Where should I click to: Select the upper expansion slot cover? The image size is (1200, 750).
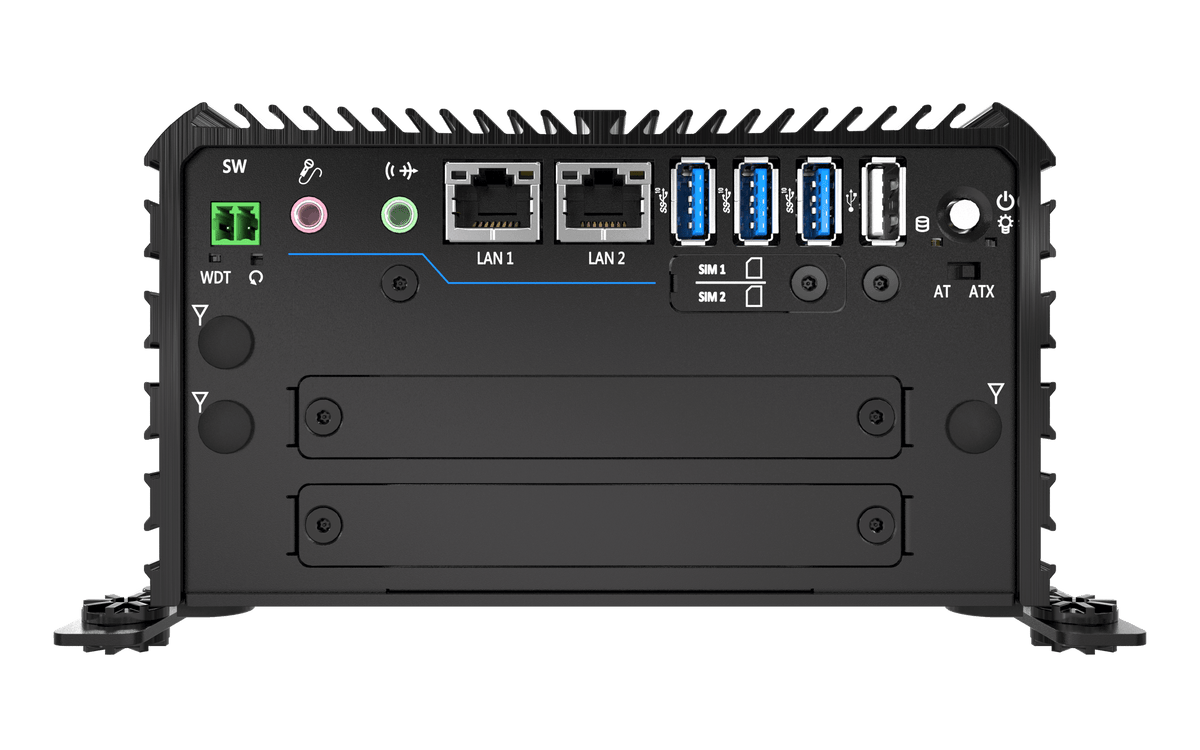coord(599,417)
